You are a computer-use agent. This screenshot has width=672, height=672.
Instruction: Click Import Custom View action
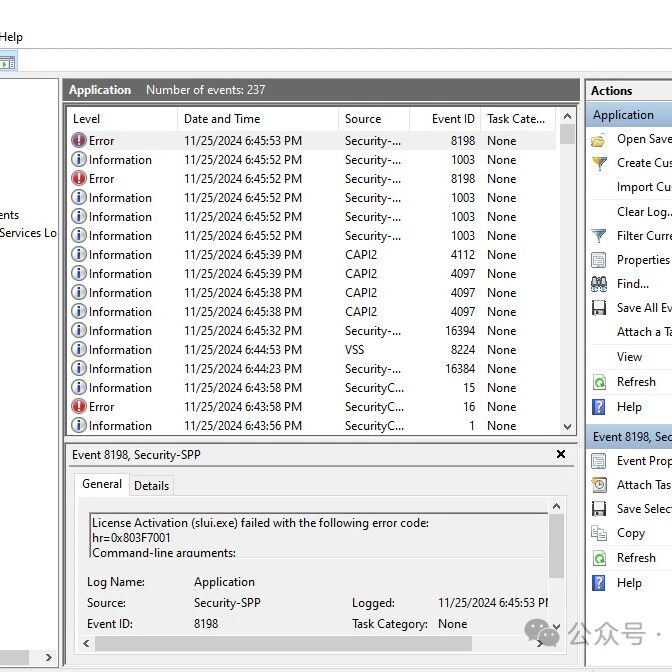(x=644, y=187)
